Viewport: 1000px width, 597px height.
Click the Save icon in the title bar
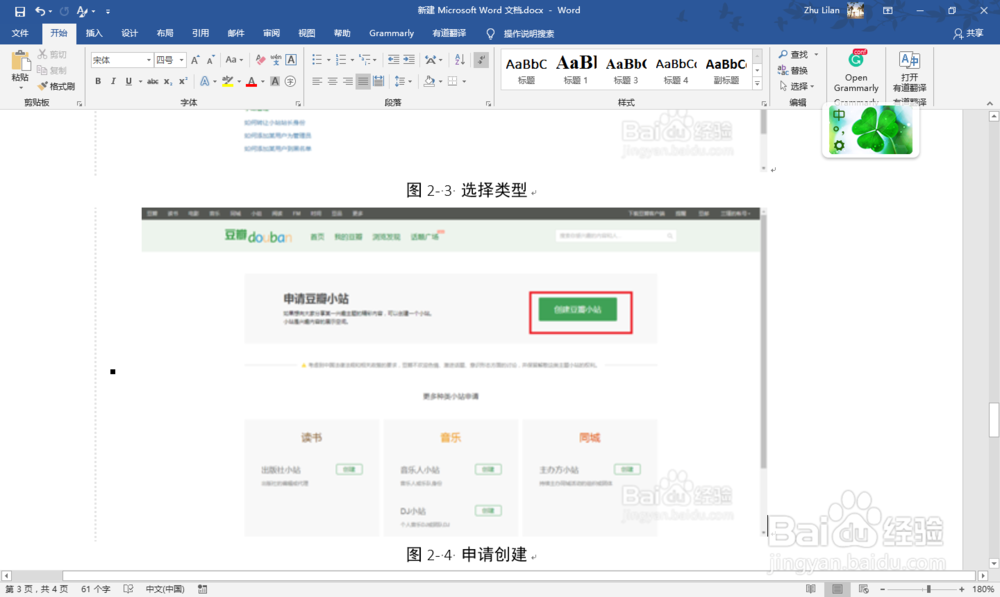point(20,11)
